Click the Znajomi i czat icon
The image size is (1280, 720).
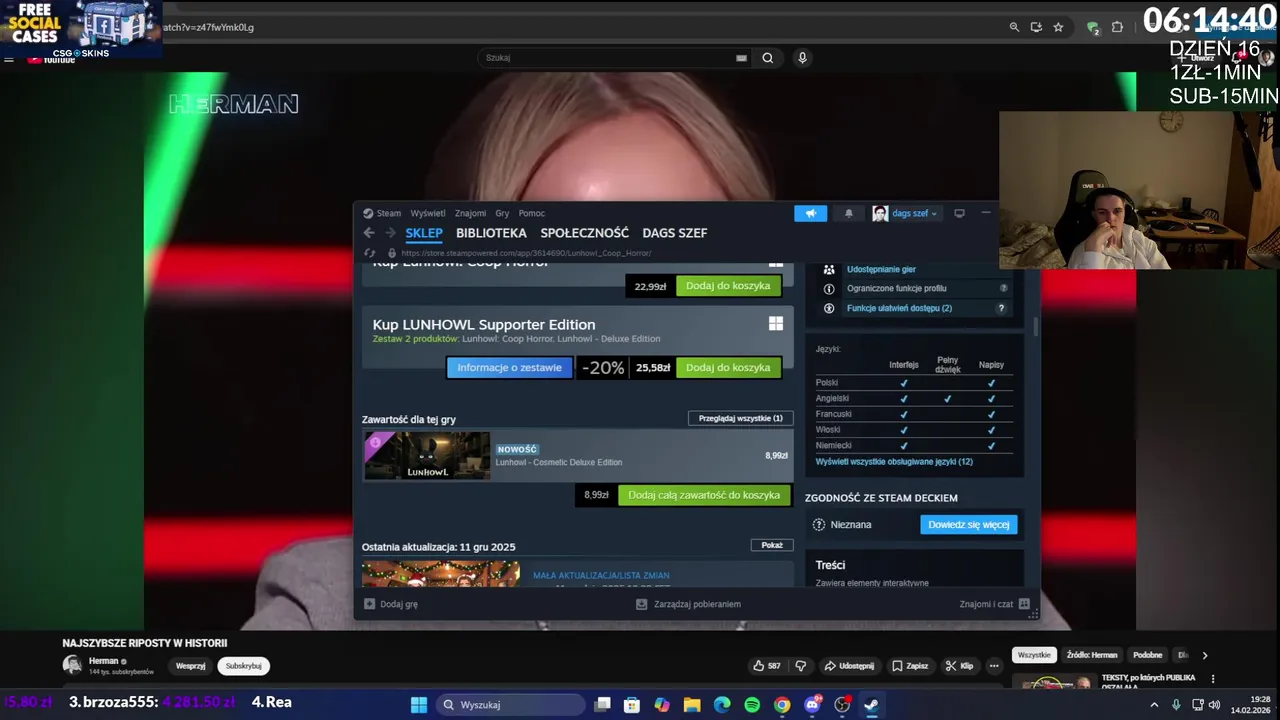1024,604
